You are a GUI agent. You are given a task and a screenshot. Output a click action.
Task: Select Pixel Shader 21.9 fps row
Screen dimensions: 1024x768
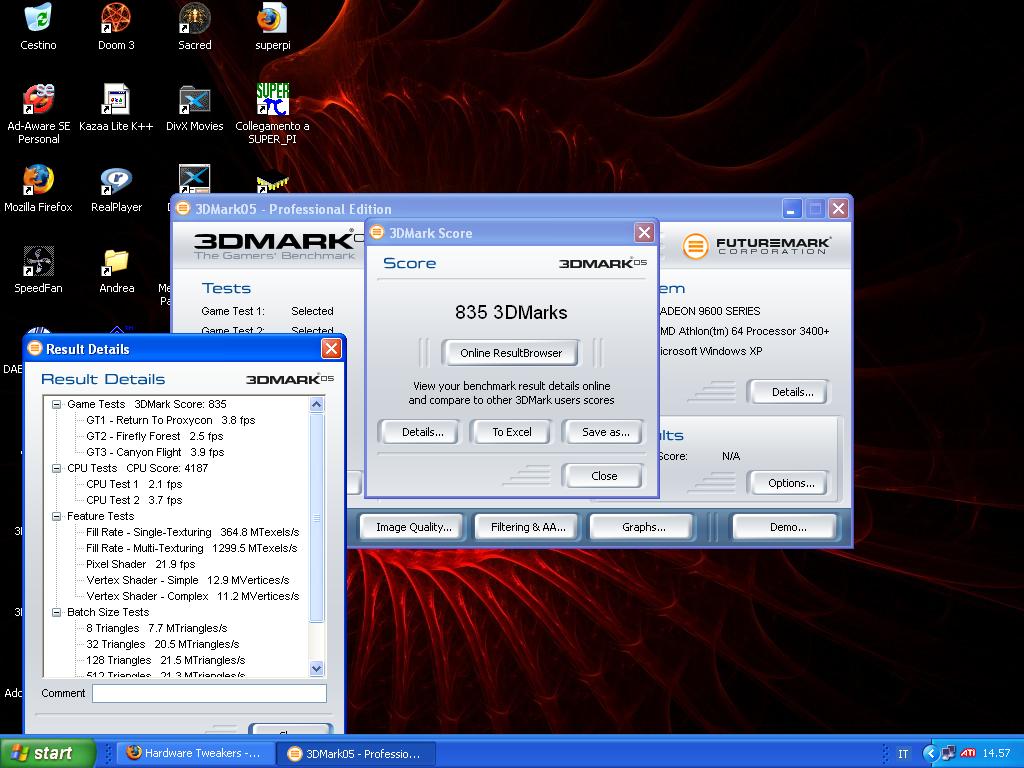click(140, 564)
